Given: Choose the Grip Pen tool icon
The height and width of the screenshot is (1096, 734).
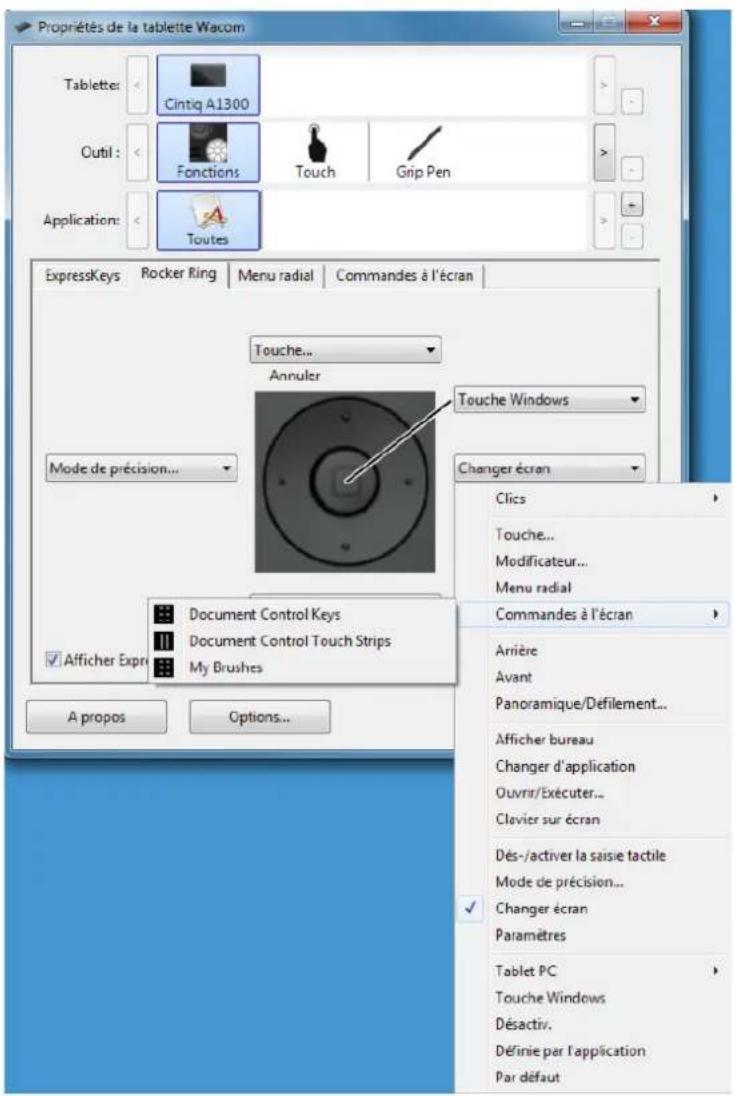Looking at the screenshot, I should (423, 152).
